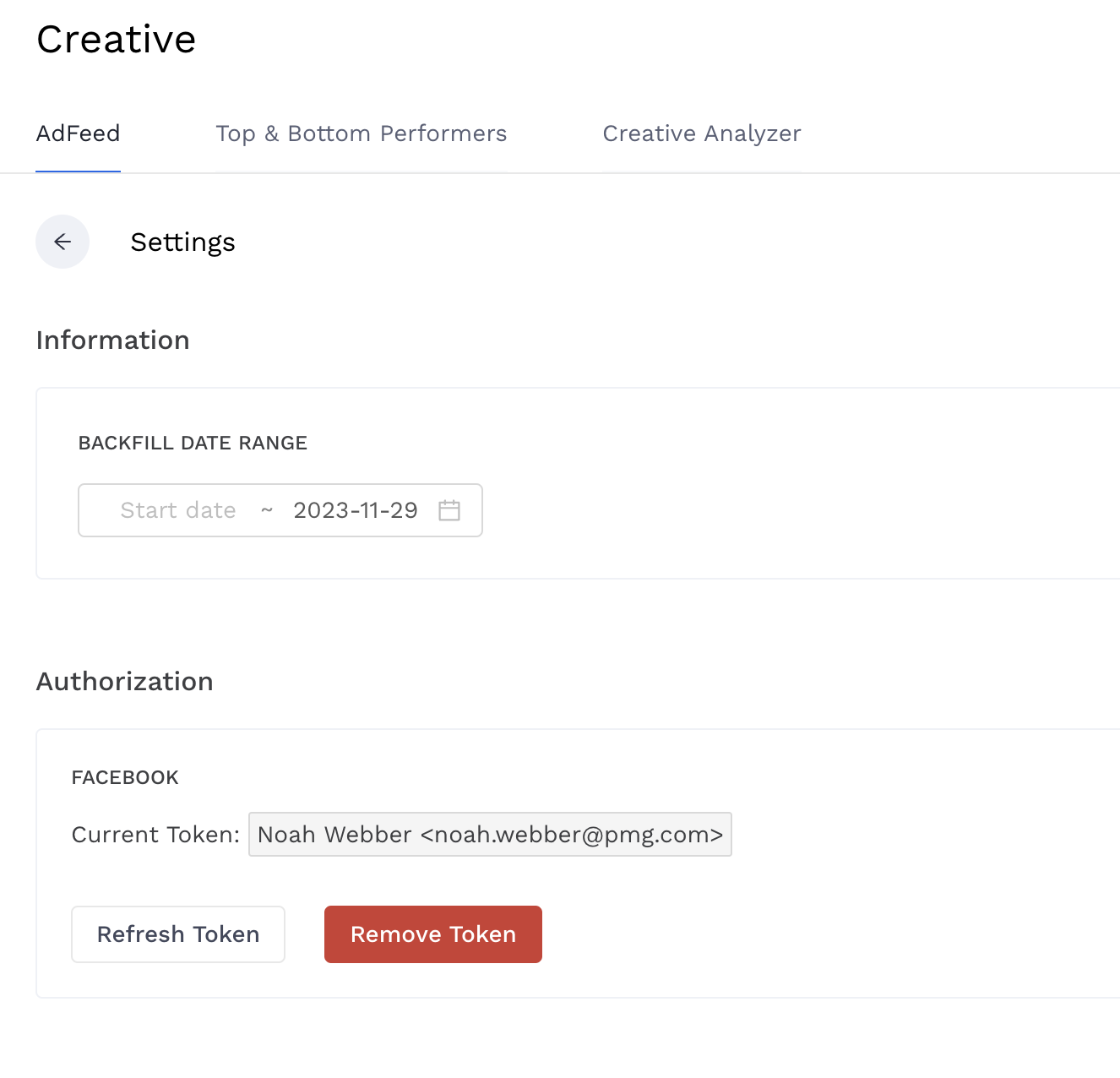Focus the Start date input field
The image size is (1120, 1078).
178,510
